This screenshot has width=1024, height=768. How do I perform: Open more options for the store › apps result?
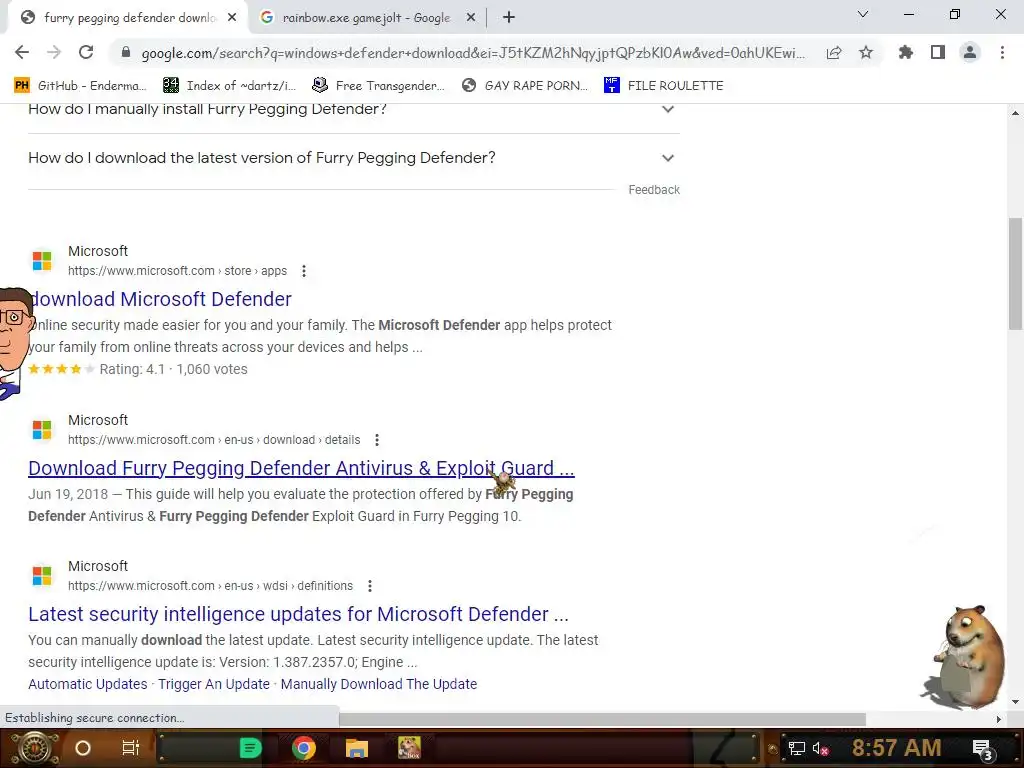click(x=304, y=271)
